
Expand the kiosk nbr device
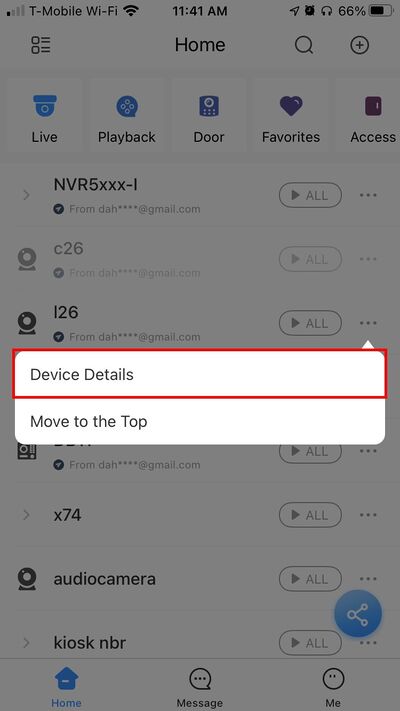coord(26,643)
